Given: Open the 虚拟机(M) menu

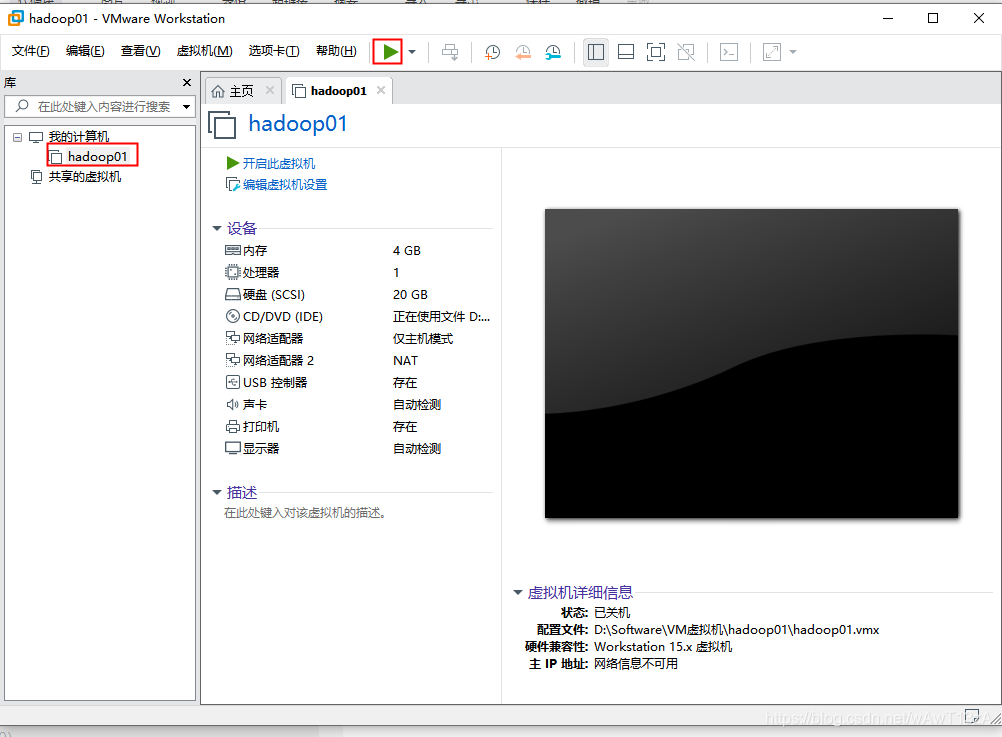Looking at the screenshot, I should pos(203,51).
